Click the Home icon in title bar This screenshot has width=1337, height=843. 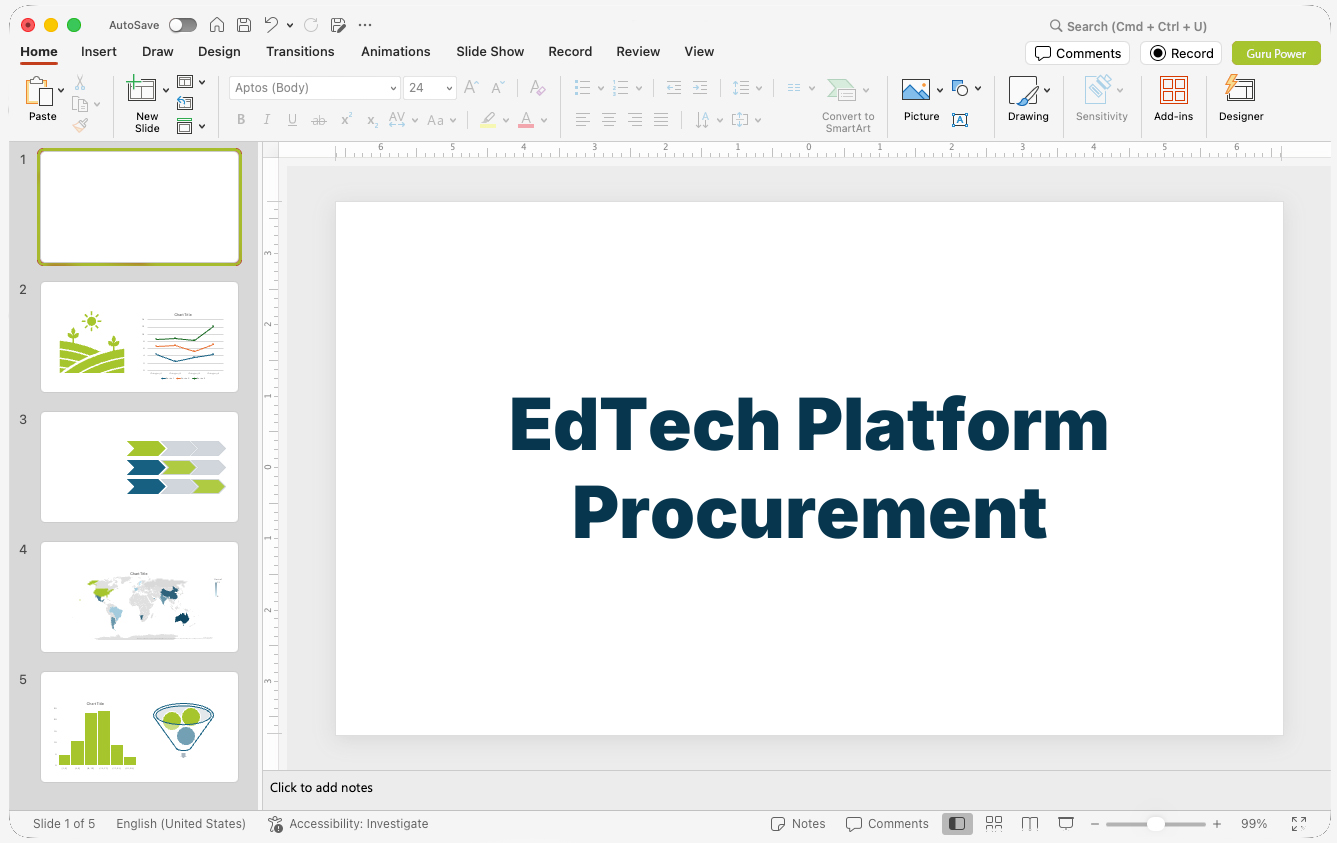[217, 25]
